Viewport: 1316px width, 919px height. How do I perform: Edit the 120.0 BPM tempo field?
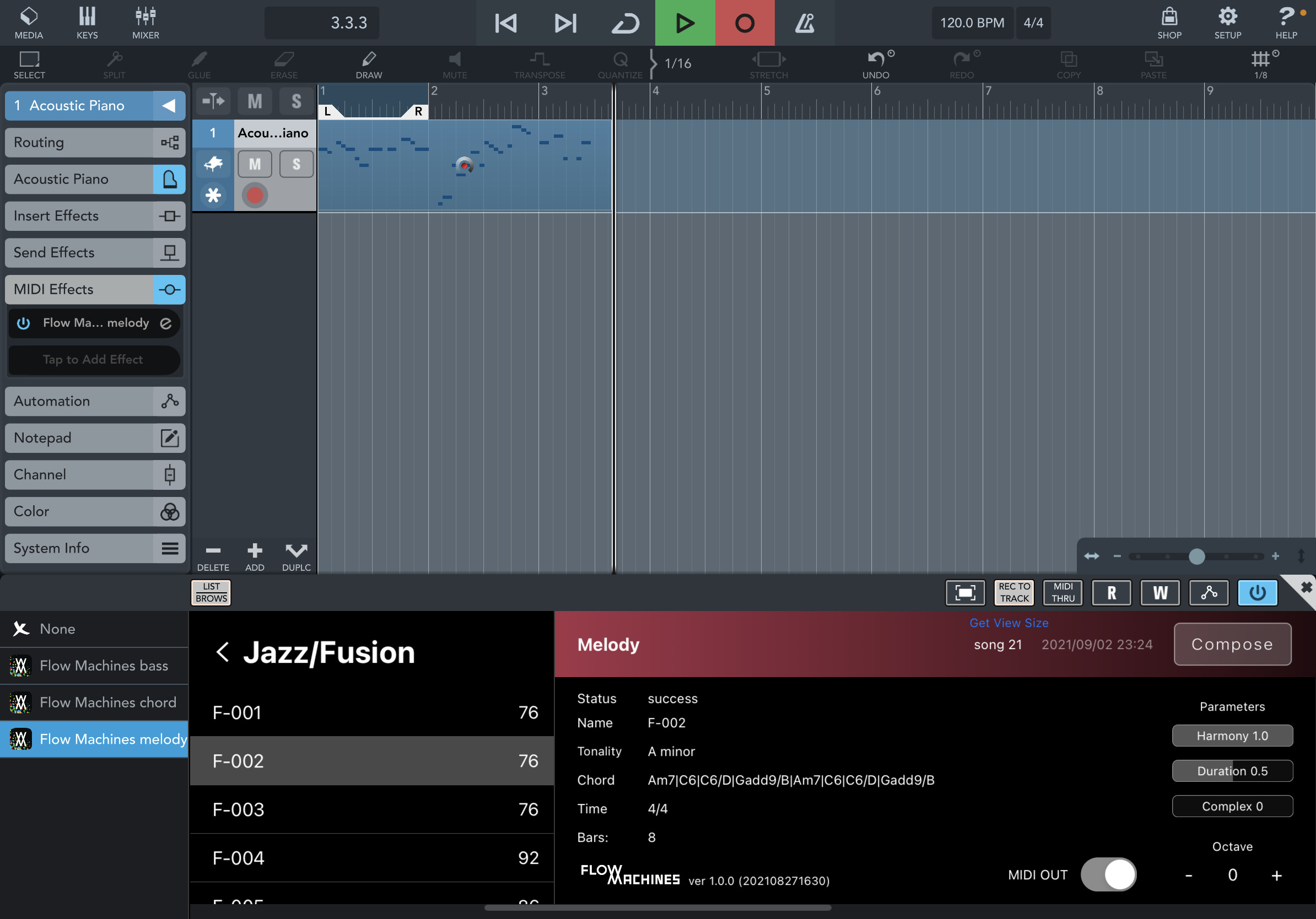pos(972,23)
